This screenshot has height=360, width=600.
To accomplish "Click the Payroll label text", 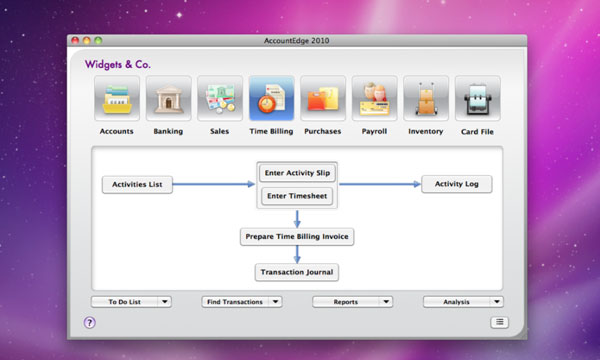I will pos(374,131).
